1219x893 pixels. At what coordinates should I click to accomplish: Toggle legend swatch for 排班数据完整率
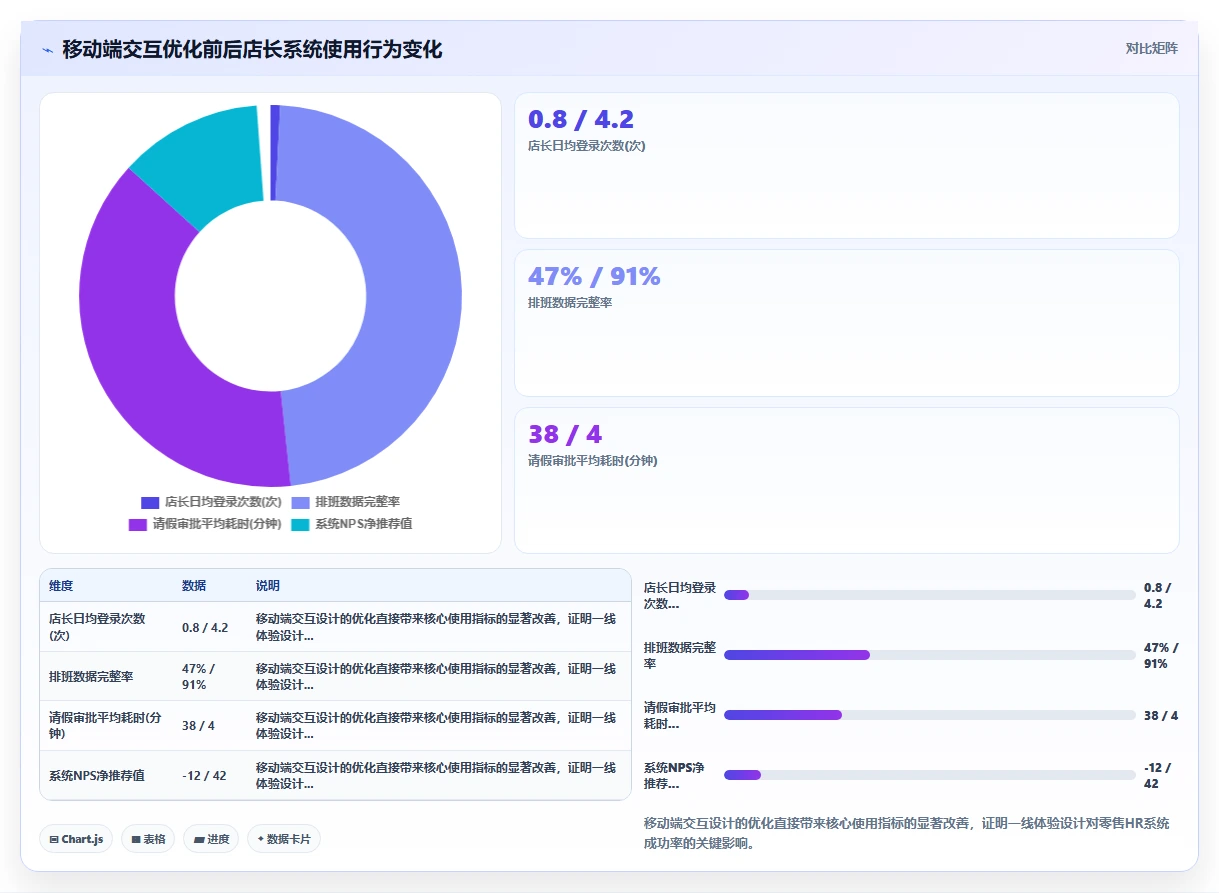click(300, 502)
